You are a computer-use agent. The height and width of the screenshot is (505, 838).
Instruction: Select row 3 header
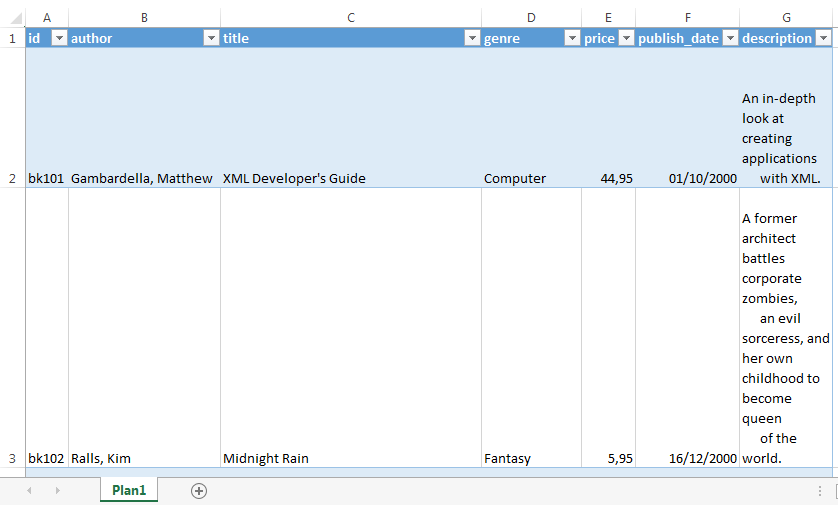click(x=12, y=458)
